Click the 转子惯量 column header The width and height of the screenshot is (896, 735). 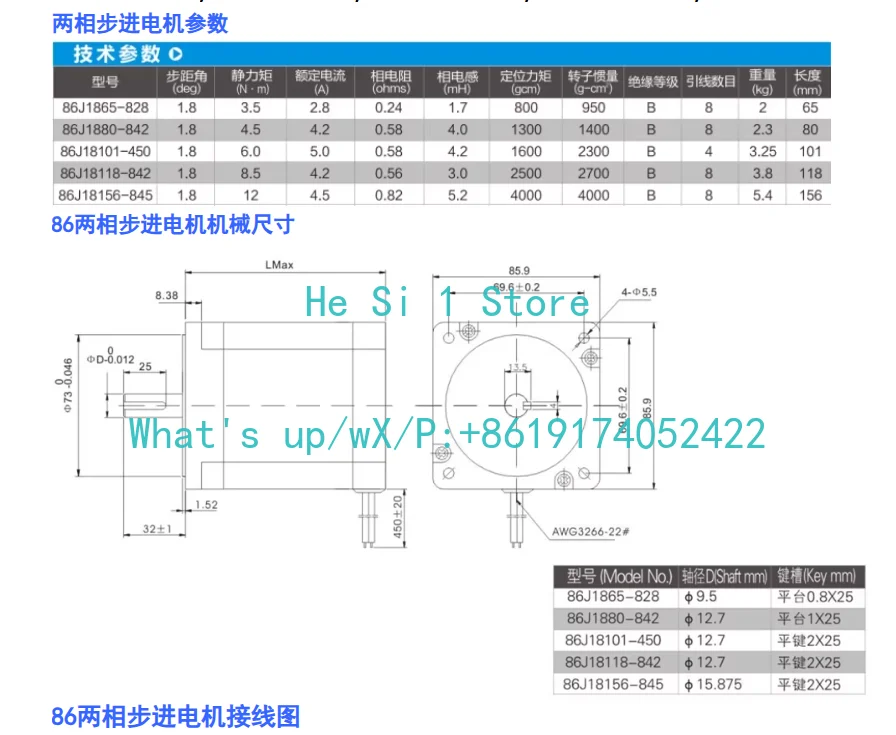coord(593,82)
